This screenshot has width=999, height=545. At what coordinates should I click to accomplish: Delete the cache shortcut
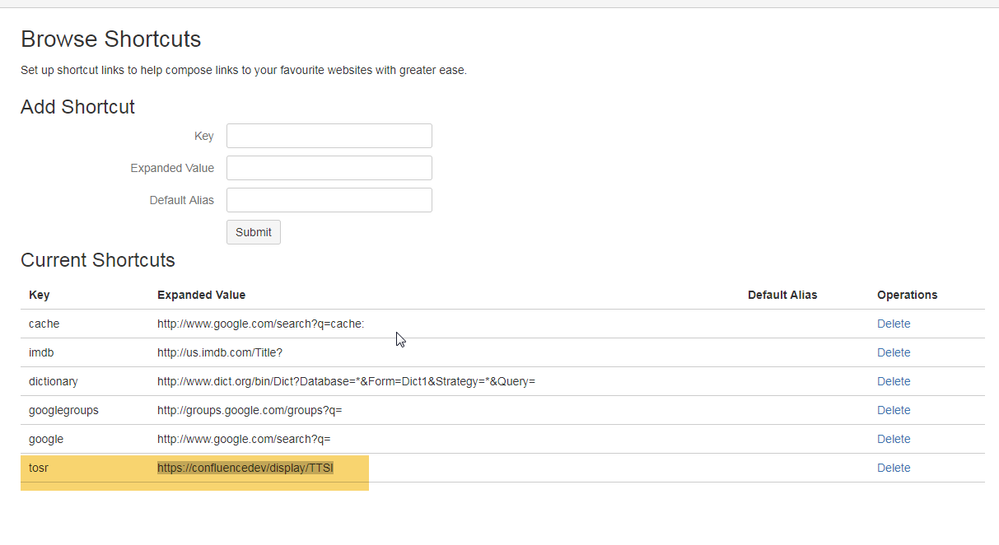click(x=893, y=324)
